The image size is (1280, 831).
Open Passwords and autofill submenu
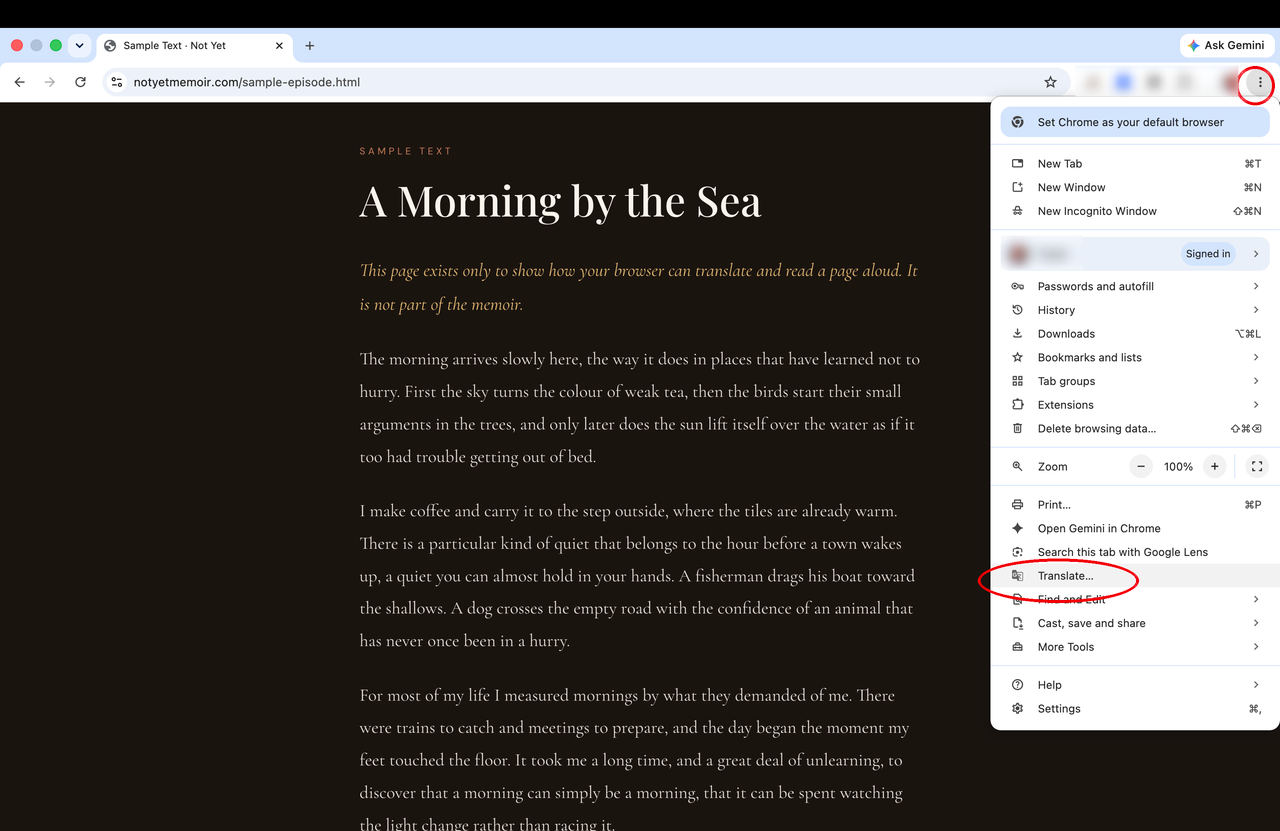pos(1135,286)
